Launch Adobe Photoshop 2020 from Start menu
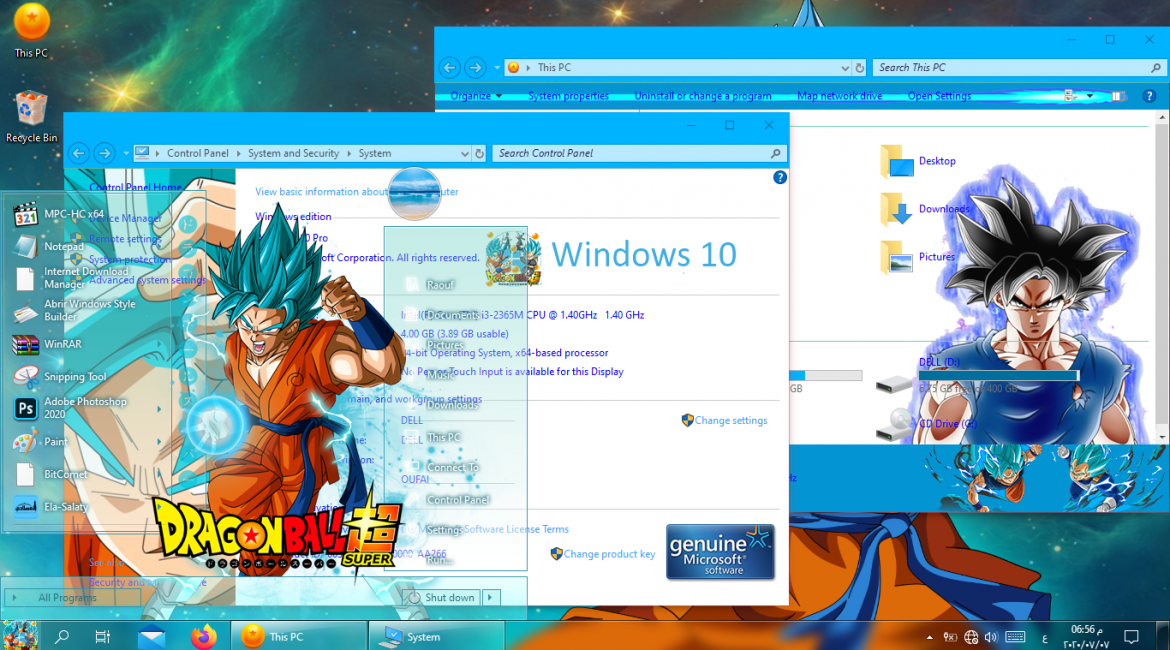Viewport: 1170px width, 650px height. pyautogui.click(x=70, y=408)
